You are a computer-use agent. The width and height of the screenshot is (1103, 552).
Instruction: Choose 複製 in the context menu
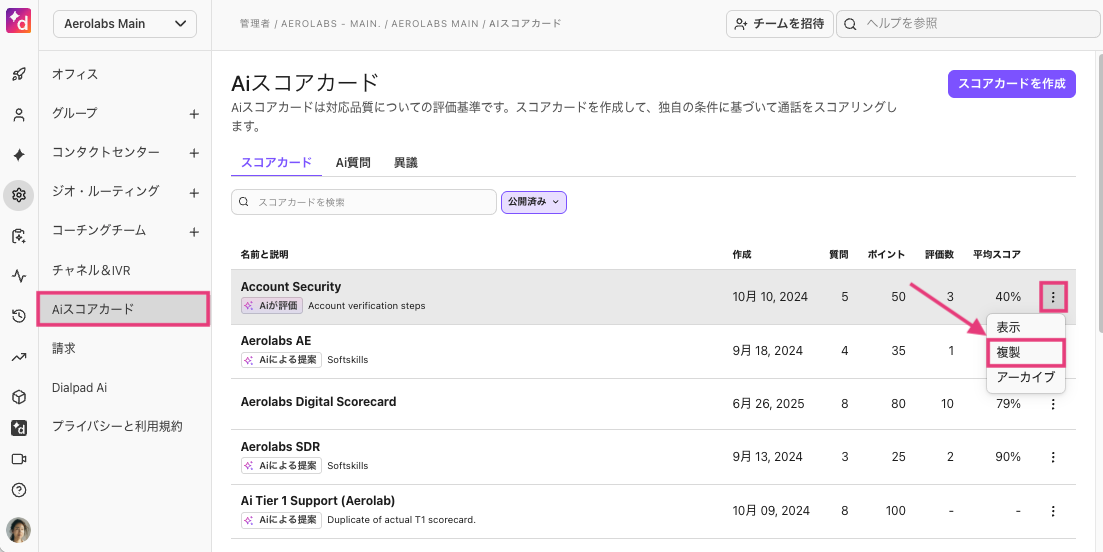click(1026, 352)
